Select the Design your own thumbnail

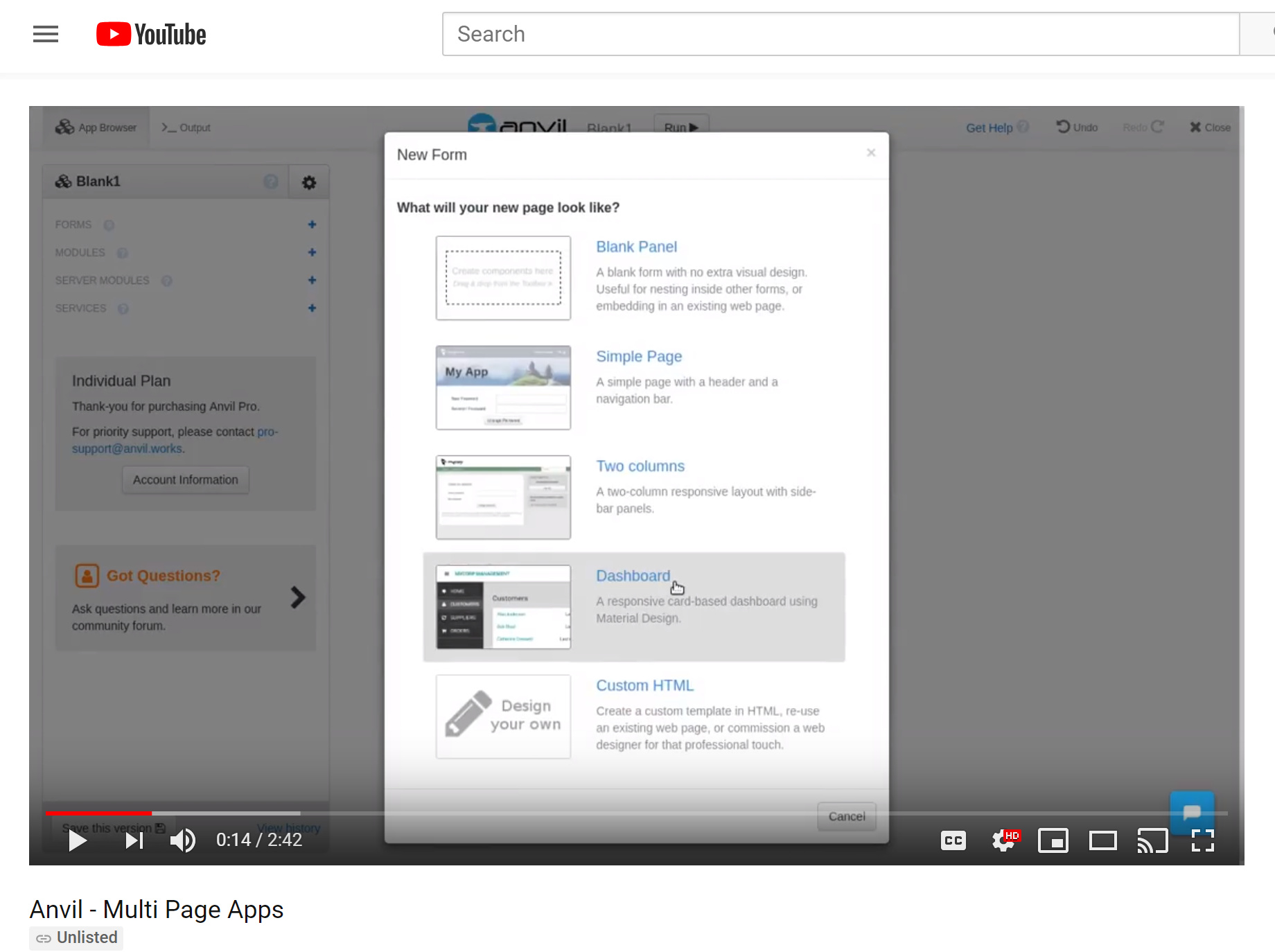(503, 716)
